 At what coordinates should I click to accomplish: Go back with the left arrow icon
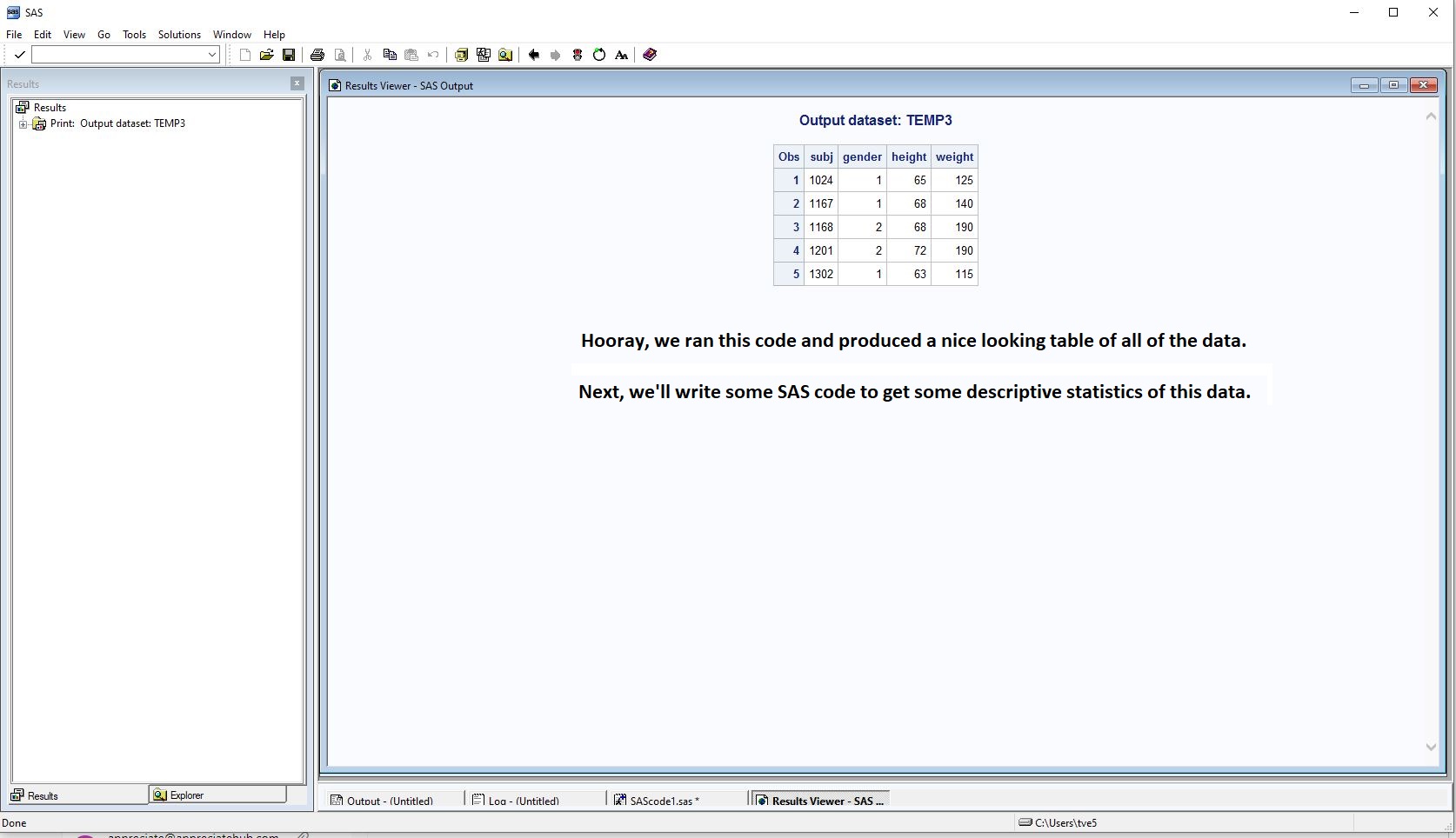[x=534, y=55]
